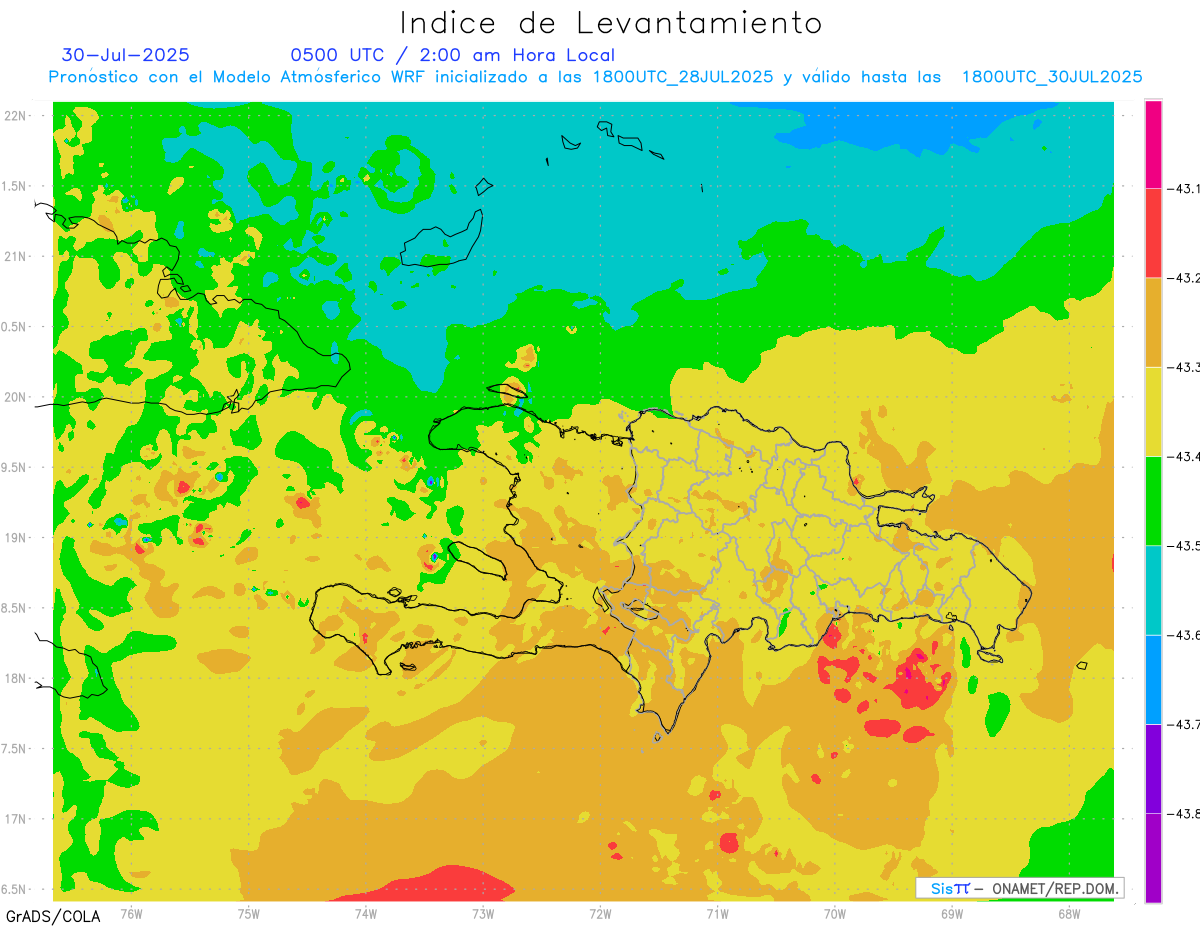This screenshot has width=1200, height=927.
Task: Select the red color scale segment
Action: (x=1153, y=232)
